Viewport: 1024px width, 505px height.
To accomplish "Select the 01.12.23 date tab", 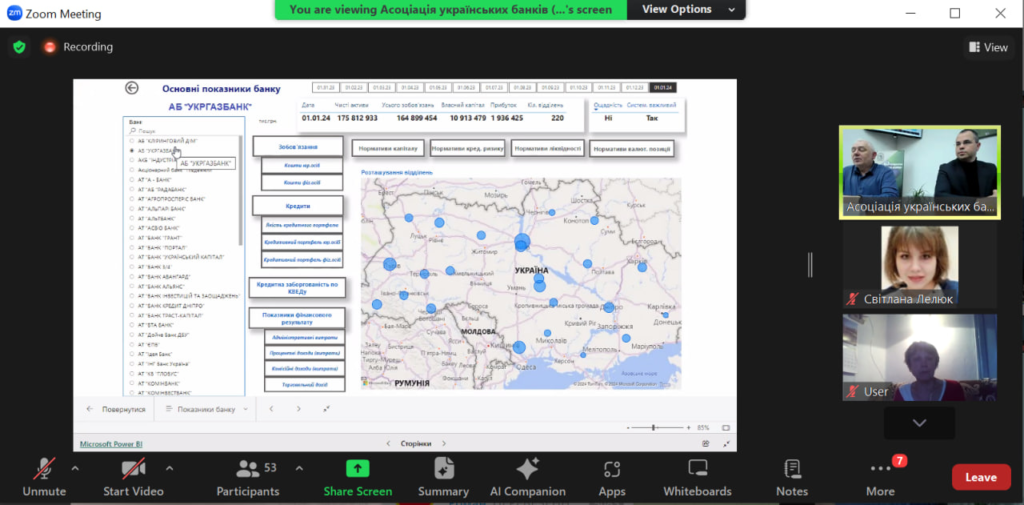I will tap(634, 87).
